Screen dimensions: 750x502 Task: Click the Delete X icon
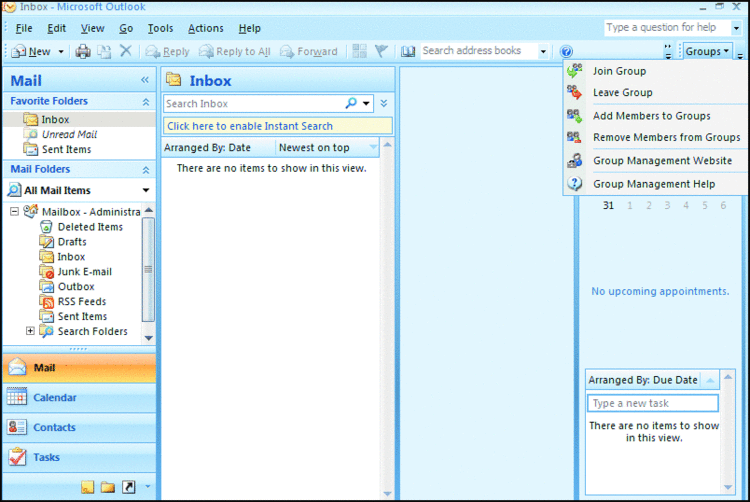click(126, 51)
